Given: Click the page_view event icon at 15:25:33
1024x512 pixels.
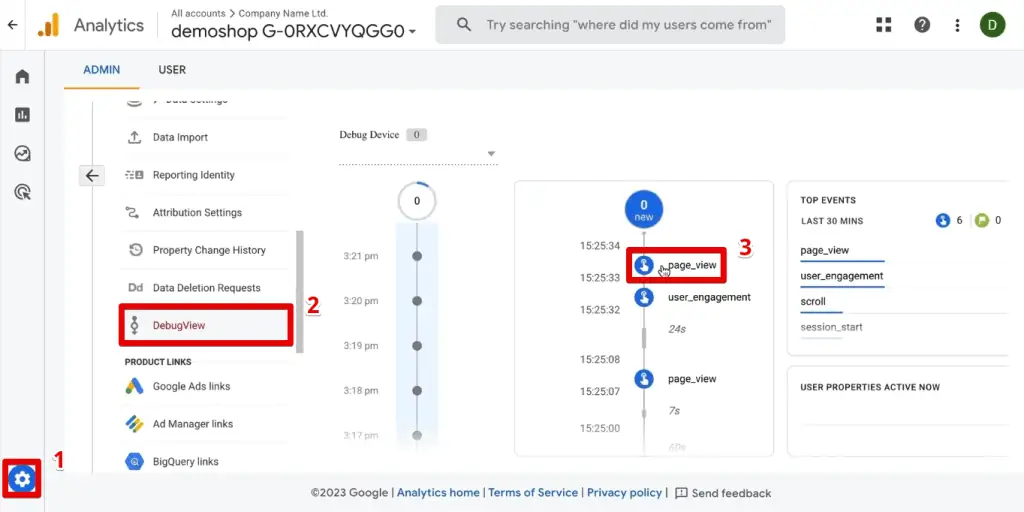Looking at the screenshot, I should (x=644, y=265).
